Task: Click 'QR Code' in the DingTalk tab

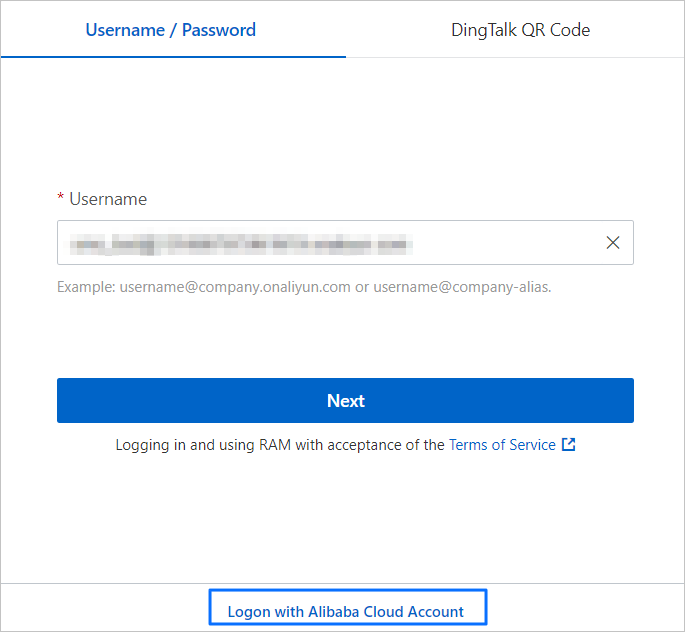Action: click(x=556, y=30)
